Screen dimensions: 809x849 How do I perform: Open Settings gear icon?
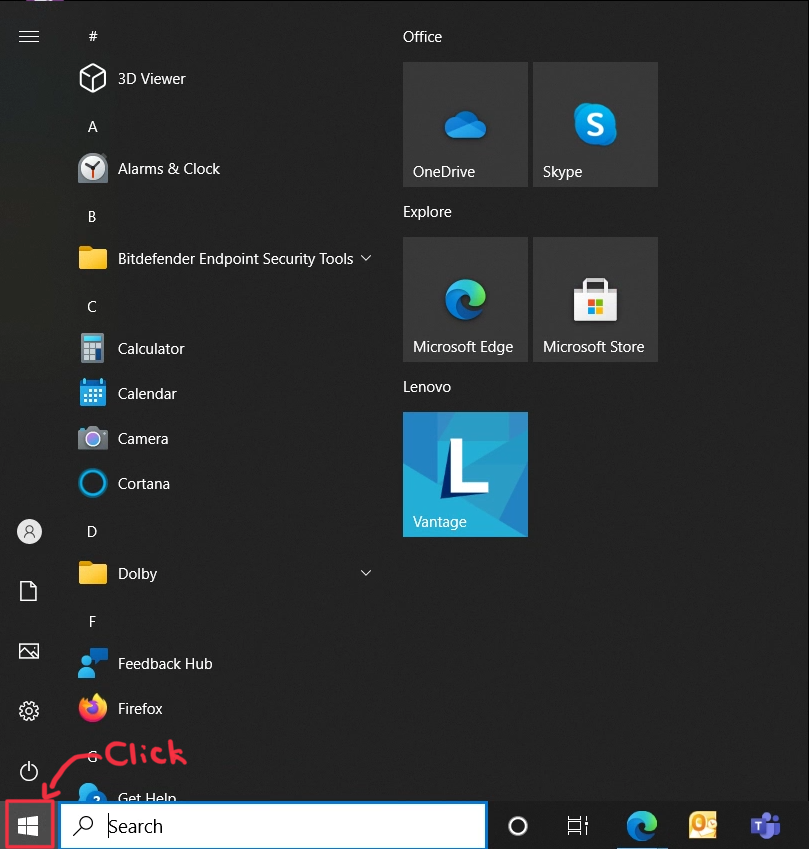[29, 711]
